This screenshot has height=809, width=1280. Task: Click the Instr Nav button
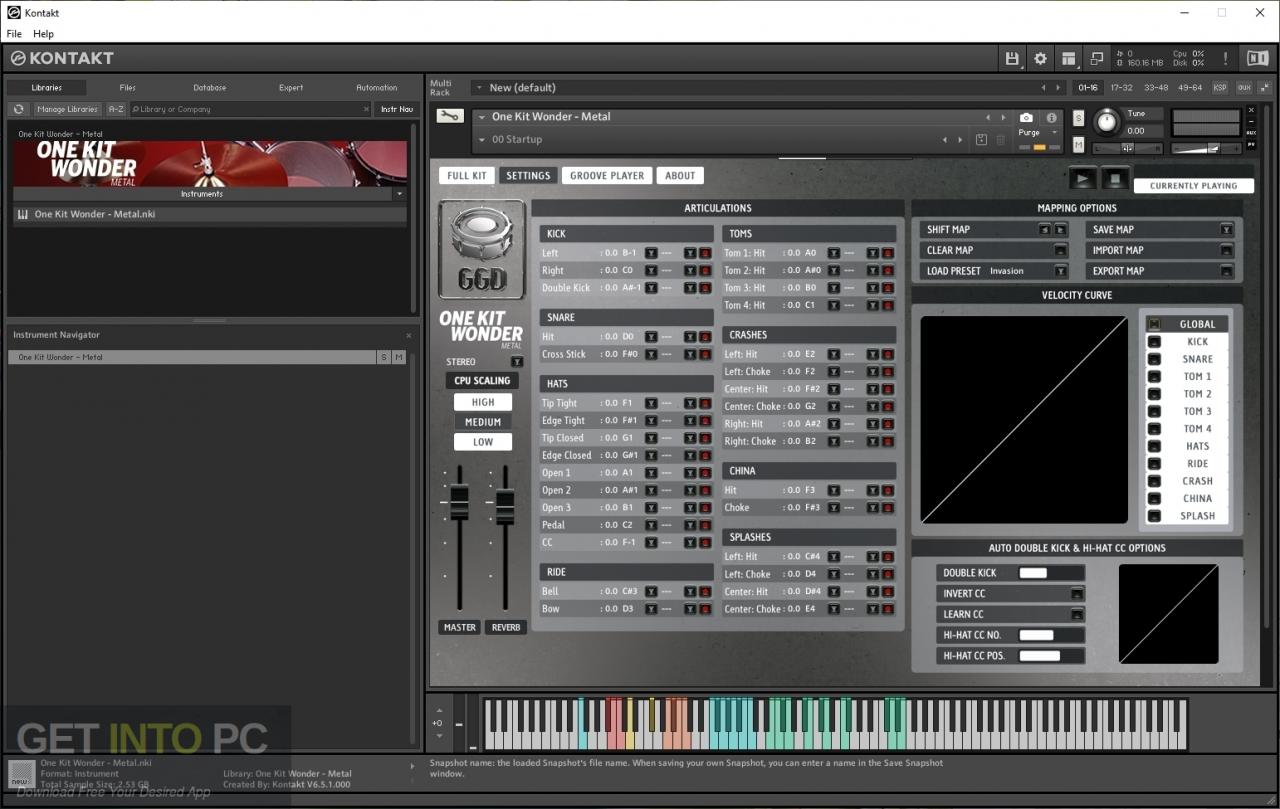(x=397, y=109)
